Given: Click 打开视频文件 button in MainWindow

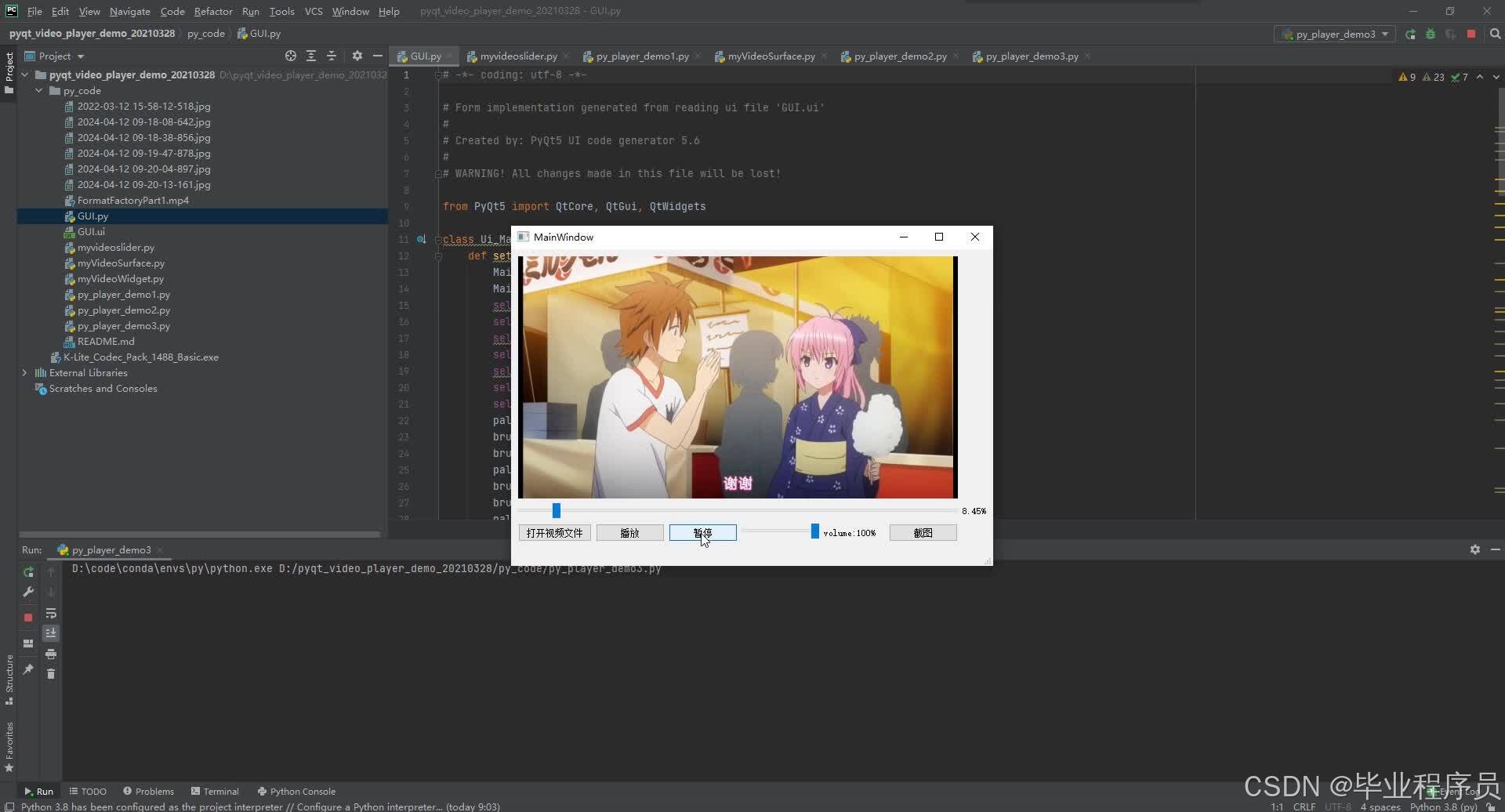Looking at the screenshot, I should point(555,533).
